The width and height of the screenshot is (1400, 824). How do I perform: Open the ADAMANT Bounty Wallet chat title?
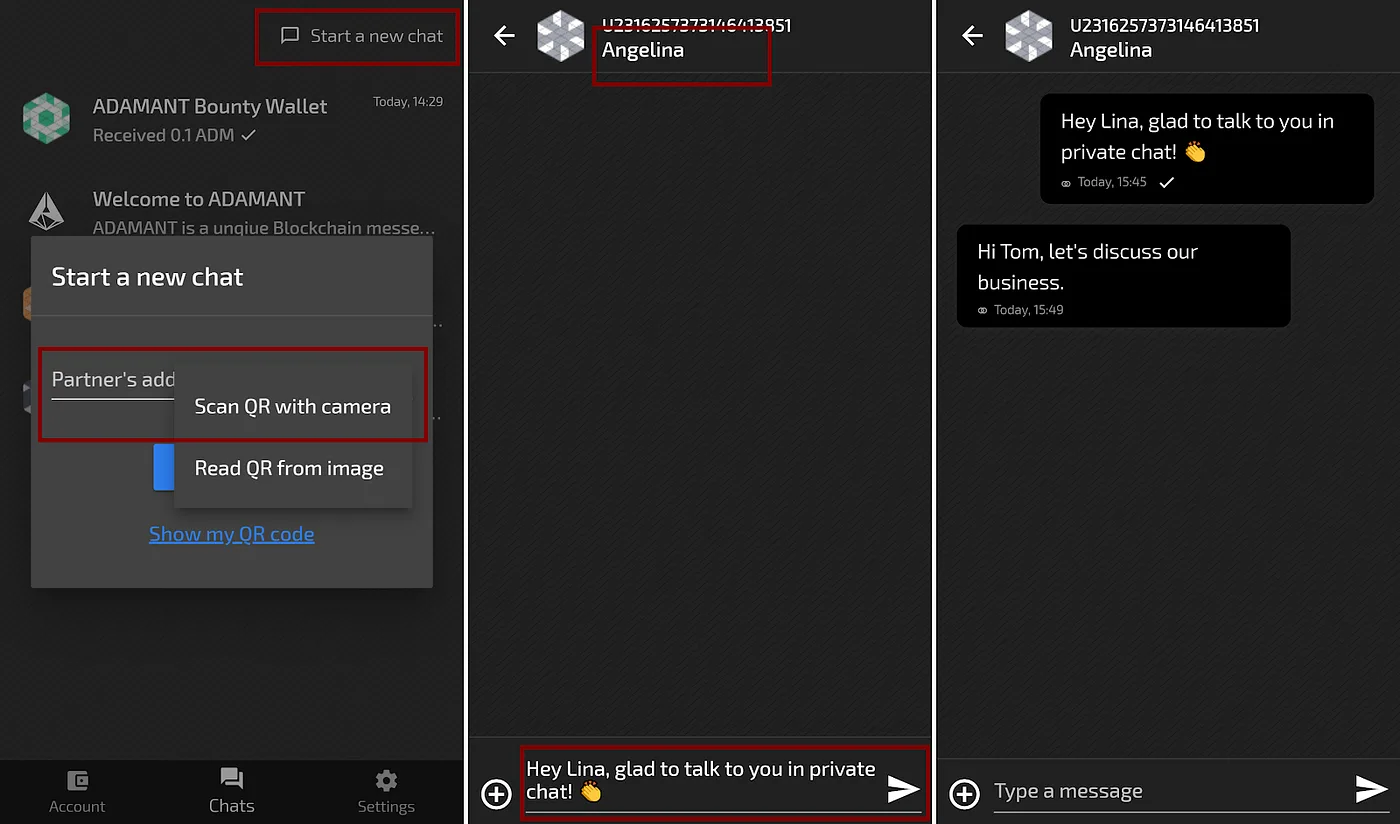point(210,106)
